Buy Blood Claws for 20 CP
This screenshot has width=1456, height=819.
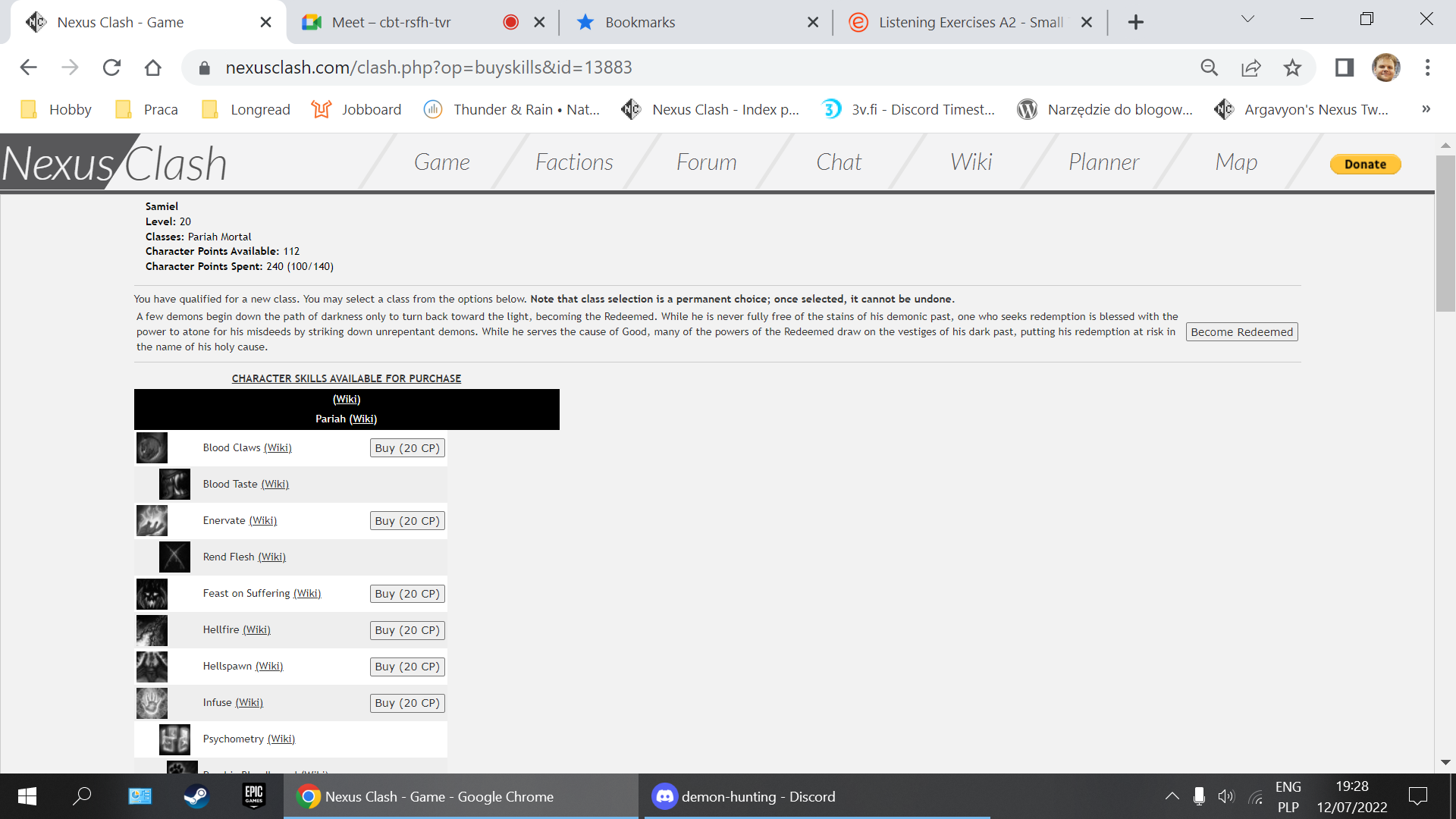click(407, 448)
